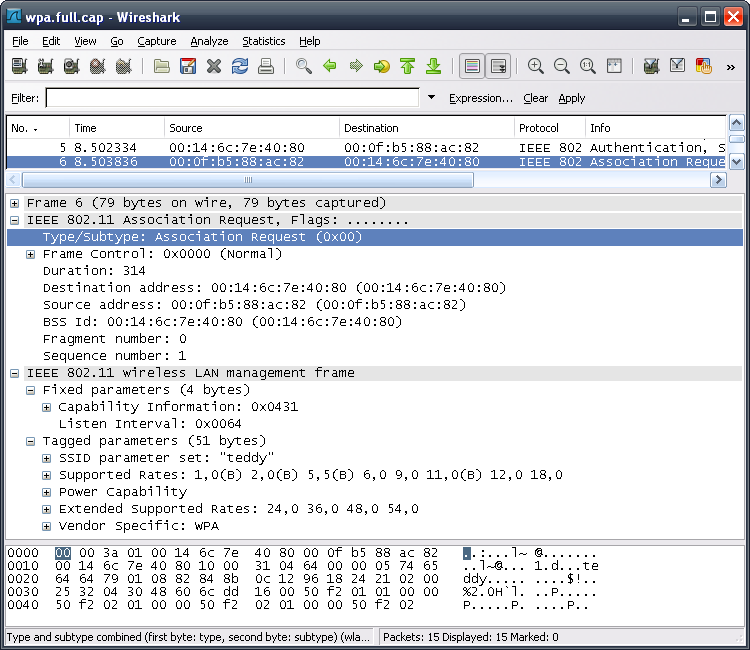Collapse Fixed parameters (4 bytes) node
This screenshot has height=650, width=750.
click(31, 391)
